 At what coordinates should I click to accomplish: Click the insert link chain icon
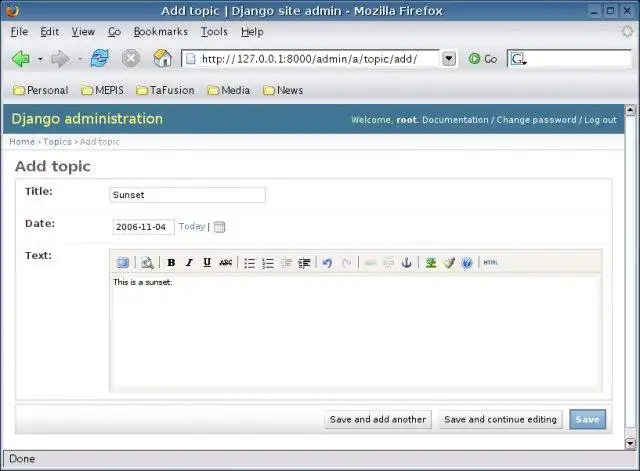370,263
